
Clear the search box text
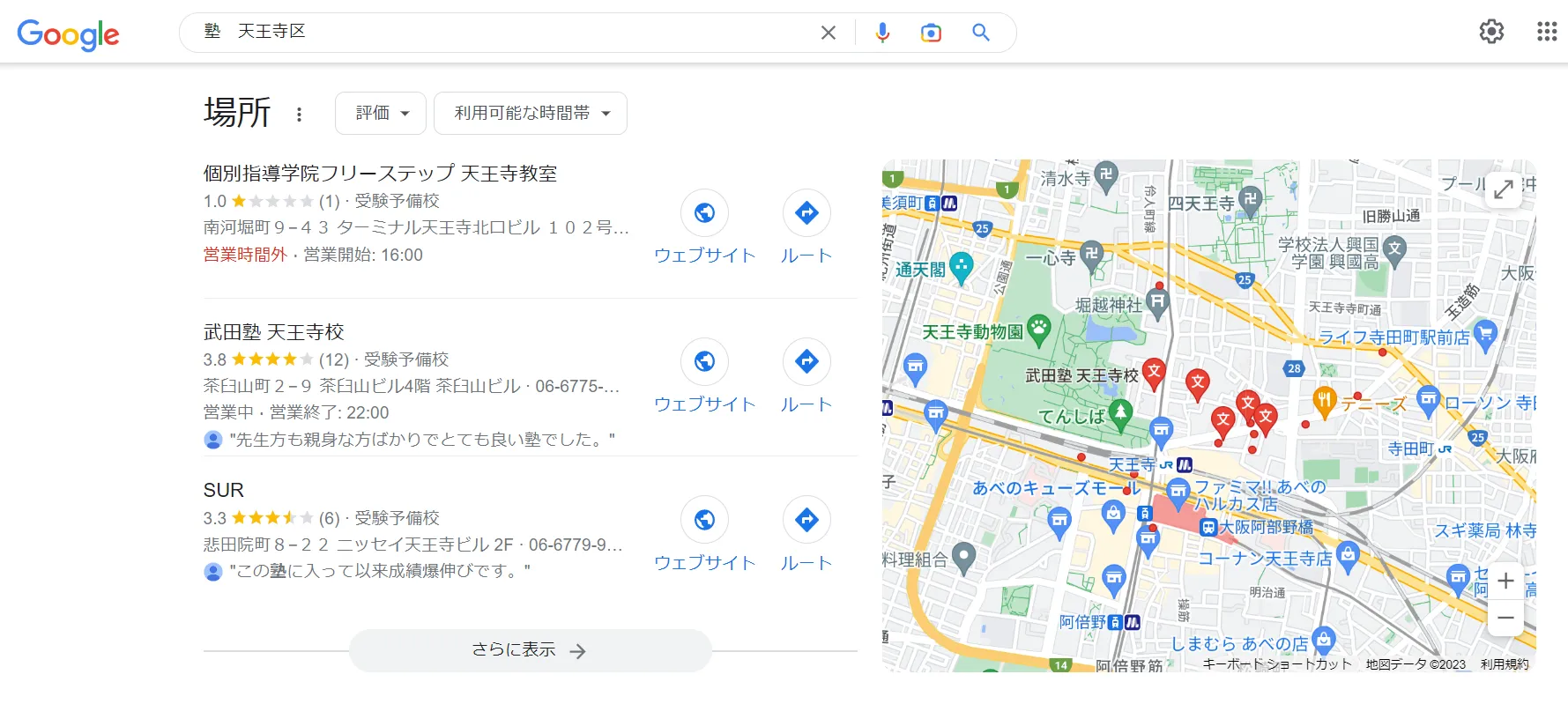click(828, 33)
